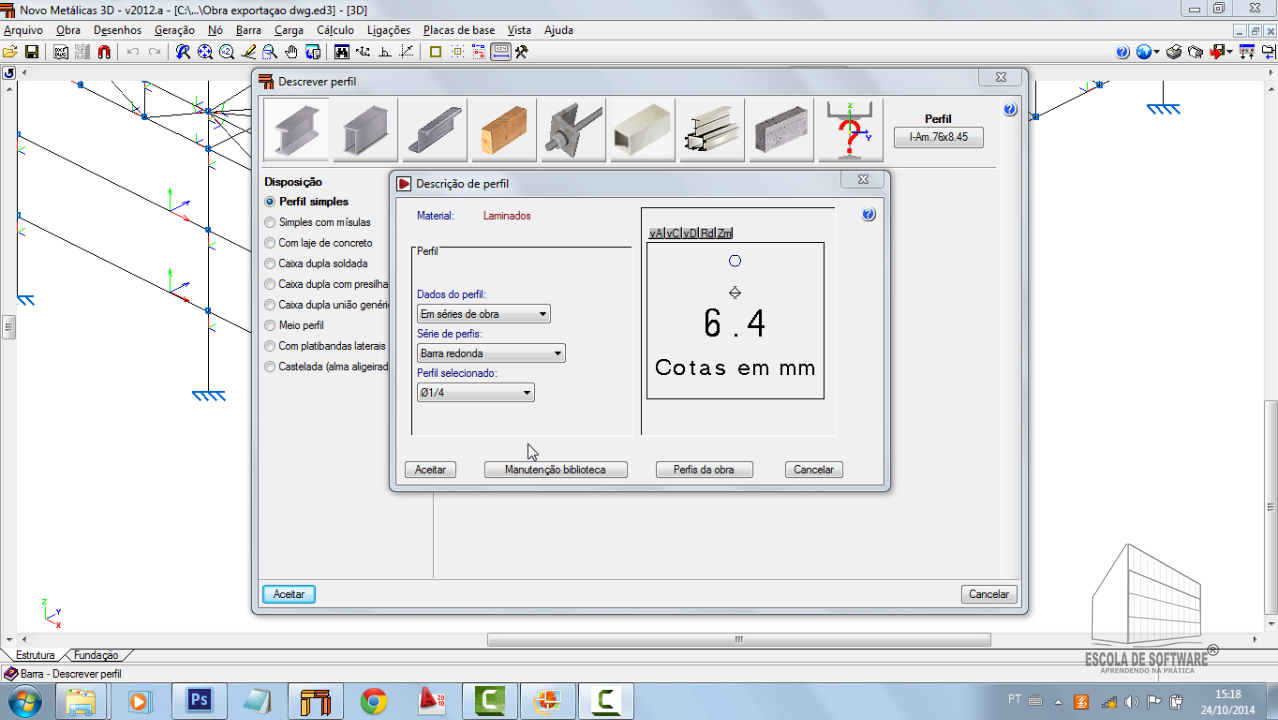Click the red magnet snap toolbar icon

pyautogui.click(x=104, y=52)
